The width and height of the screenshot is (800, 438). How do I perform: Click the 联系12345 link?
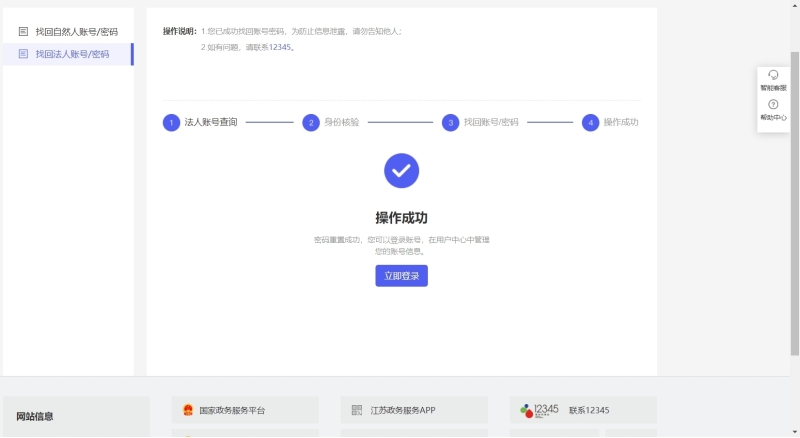point(589,410)
